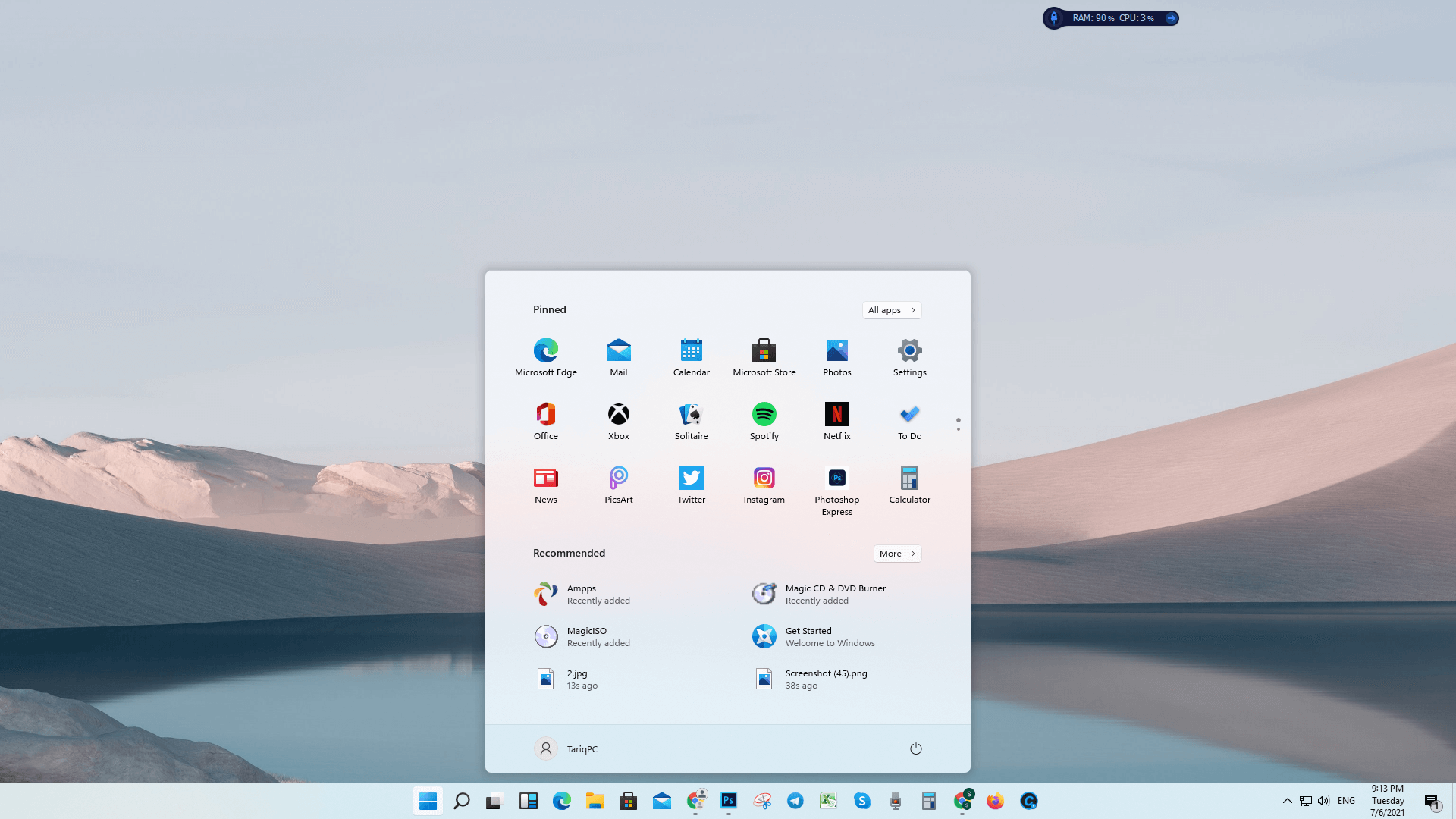Image resolution: width=1456 pixels, height=819 pixels.
Task: Click the Twitter pinned app
Action: tap(691, 483)
